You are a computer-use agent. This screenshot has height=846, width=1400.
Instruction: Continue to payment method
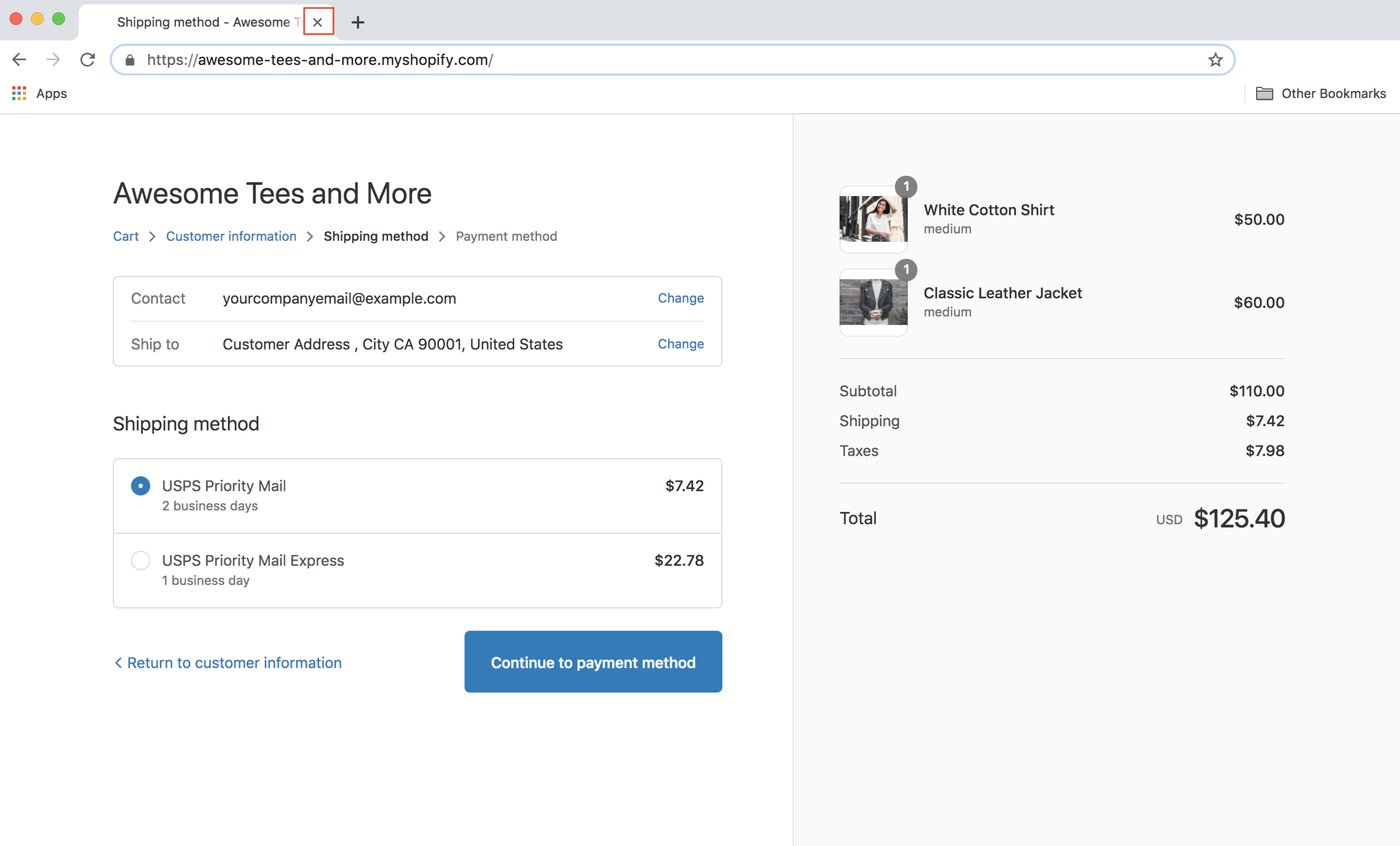click(x=593, y=661)
